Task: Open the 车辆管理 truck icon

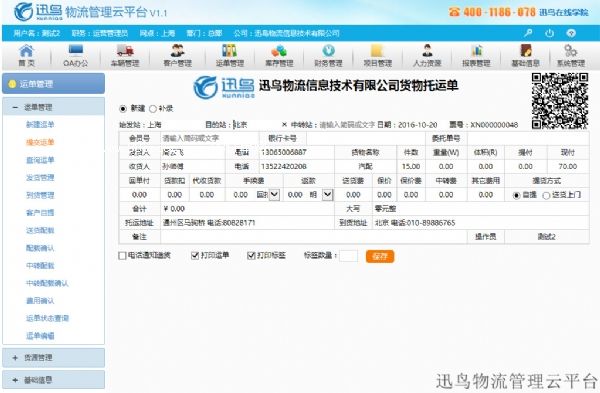Action: 125,51
